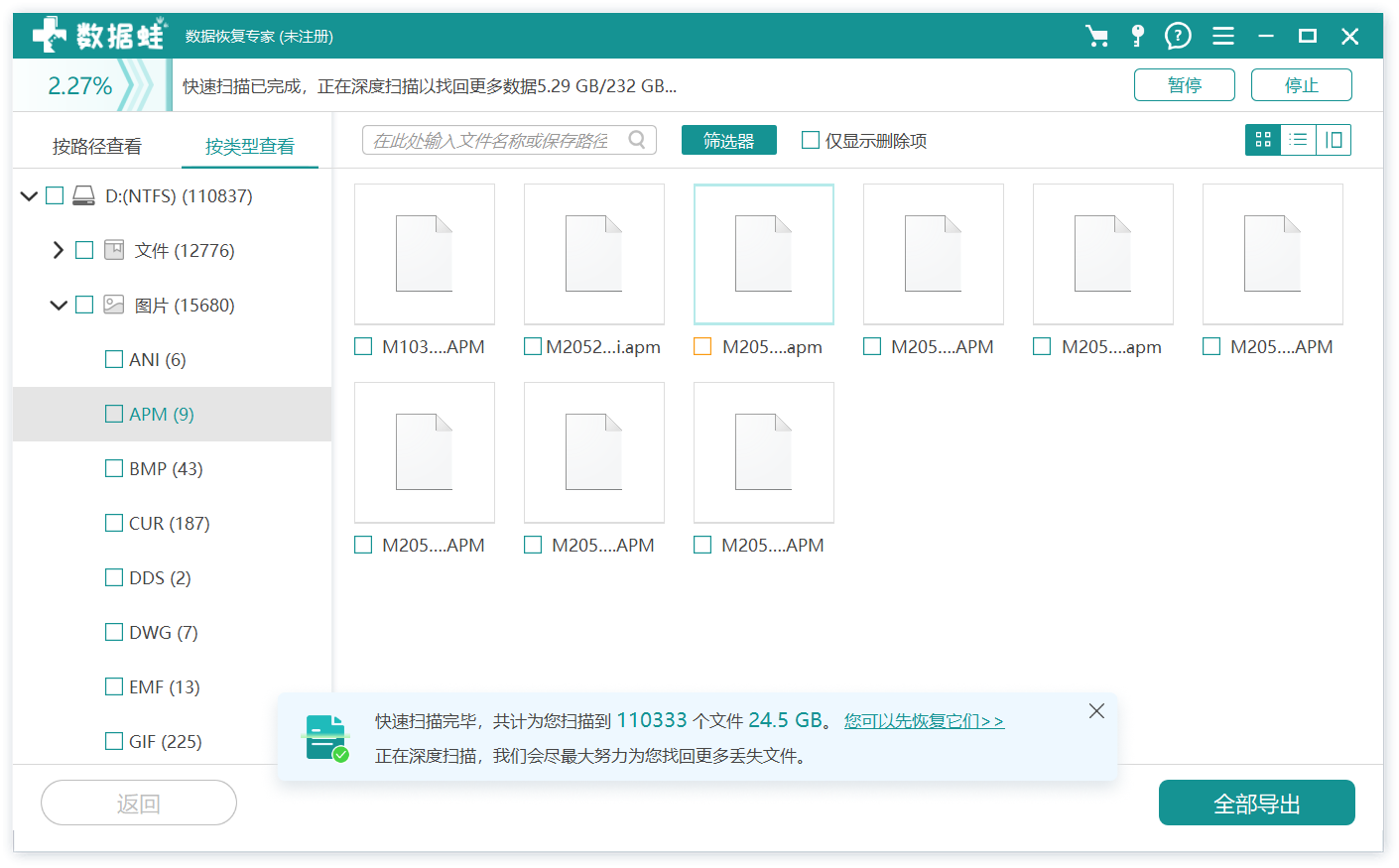The image size is (1399, 868).
Task: Switch to list view
Action: 1298,140
